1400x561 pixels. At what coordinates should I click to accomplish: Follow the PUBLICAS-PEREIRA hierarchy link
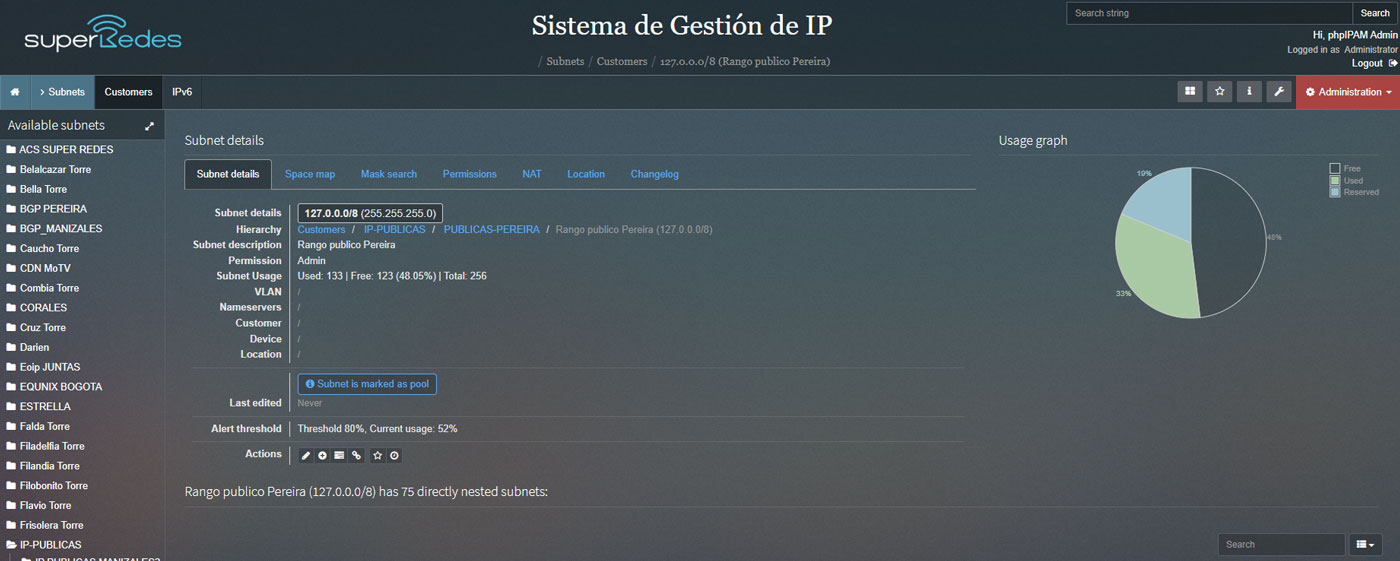491,230
